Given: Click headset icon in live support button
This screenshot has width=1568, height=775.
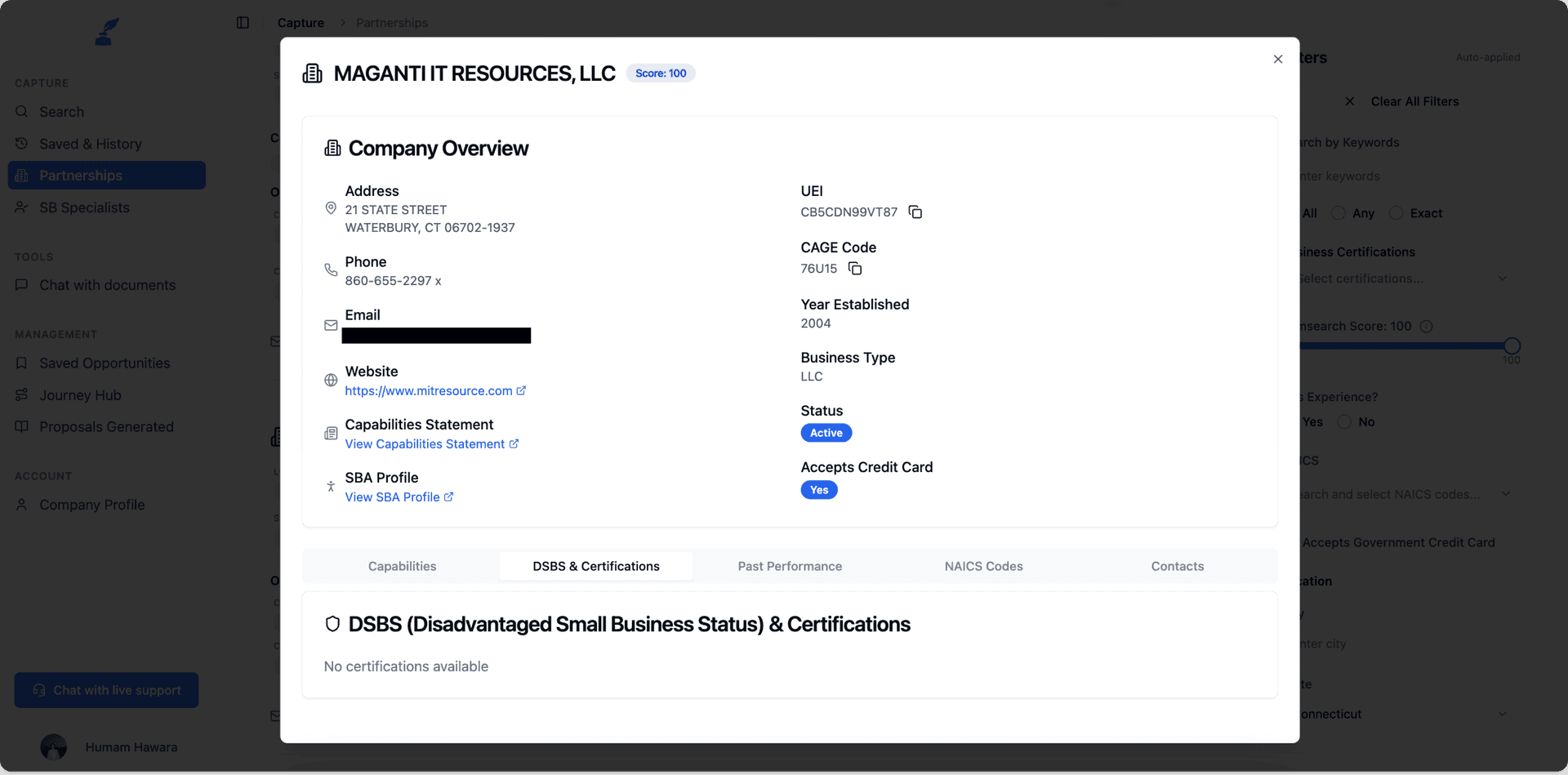Looking at the screenshot, I should pos(39,690).
